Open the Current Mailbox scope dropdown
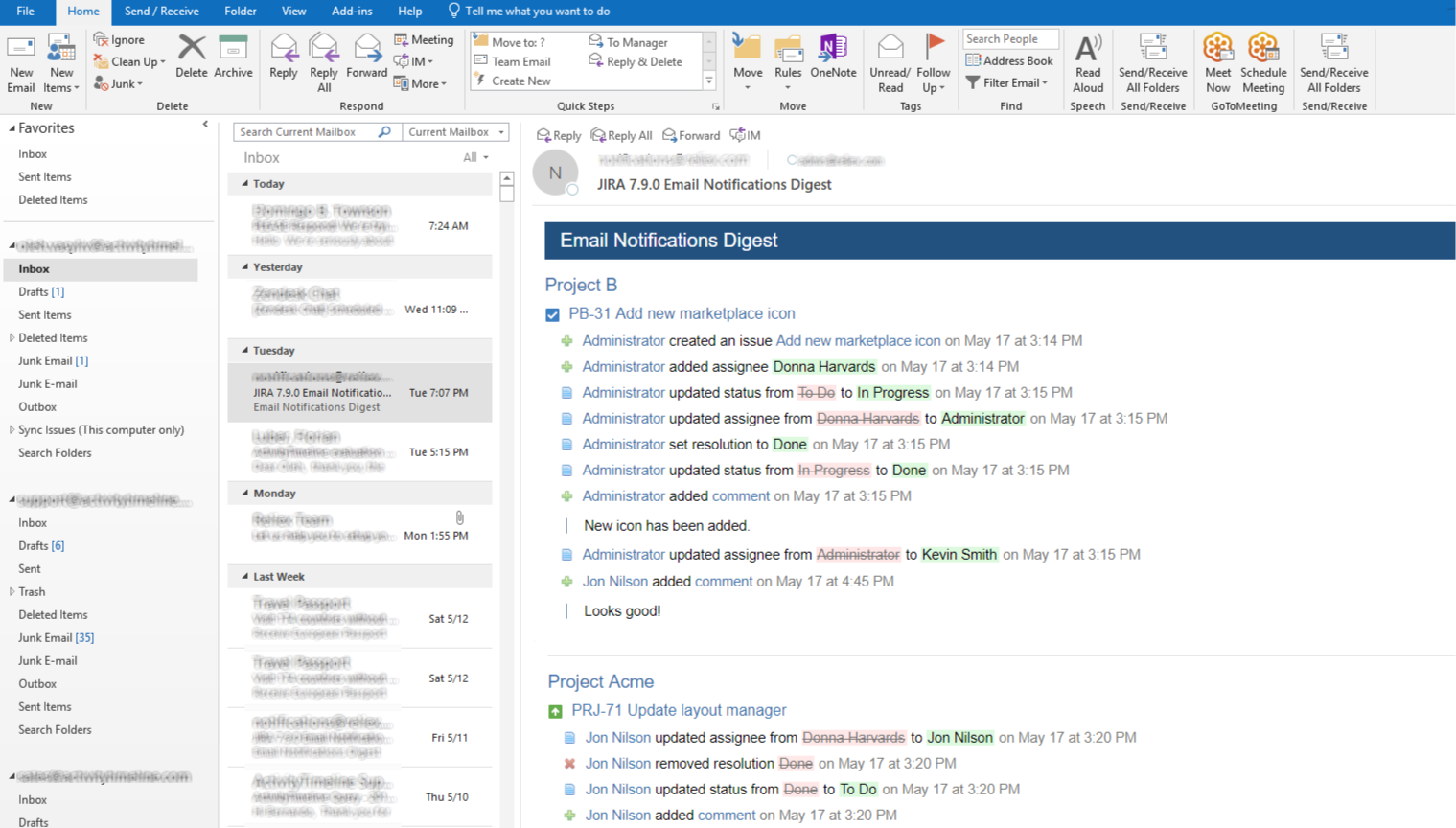 point(456,132)
